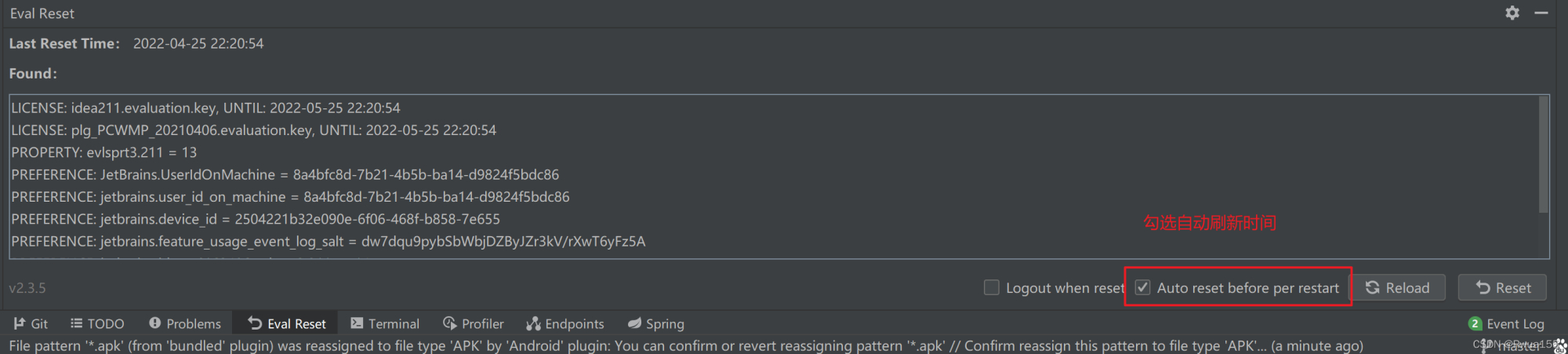Hide the Eval Reset tool window
This screenshot has width=1568, height=354.
pos(1541,13)
